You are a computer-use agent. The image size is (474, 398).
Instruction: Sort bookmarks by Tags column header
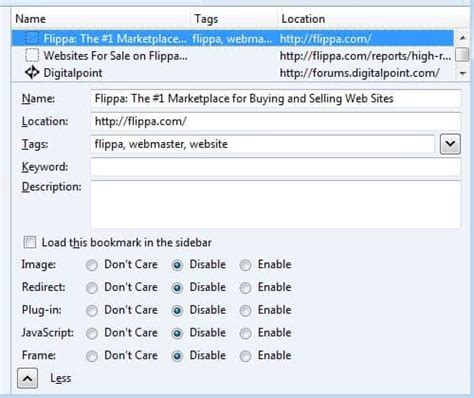(234, 19)
